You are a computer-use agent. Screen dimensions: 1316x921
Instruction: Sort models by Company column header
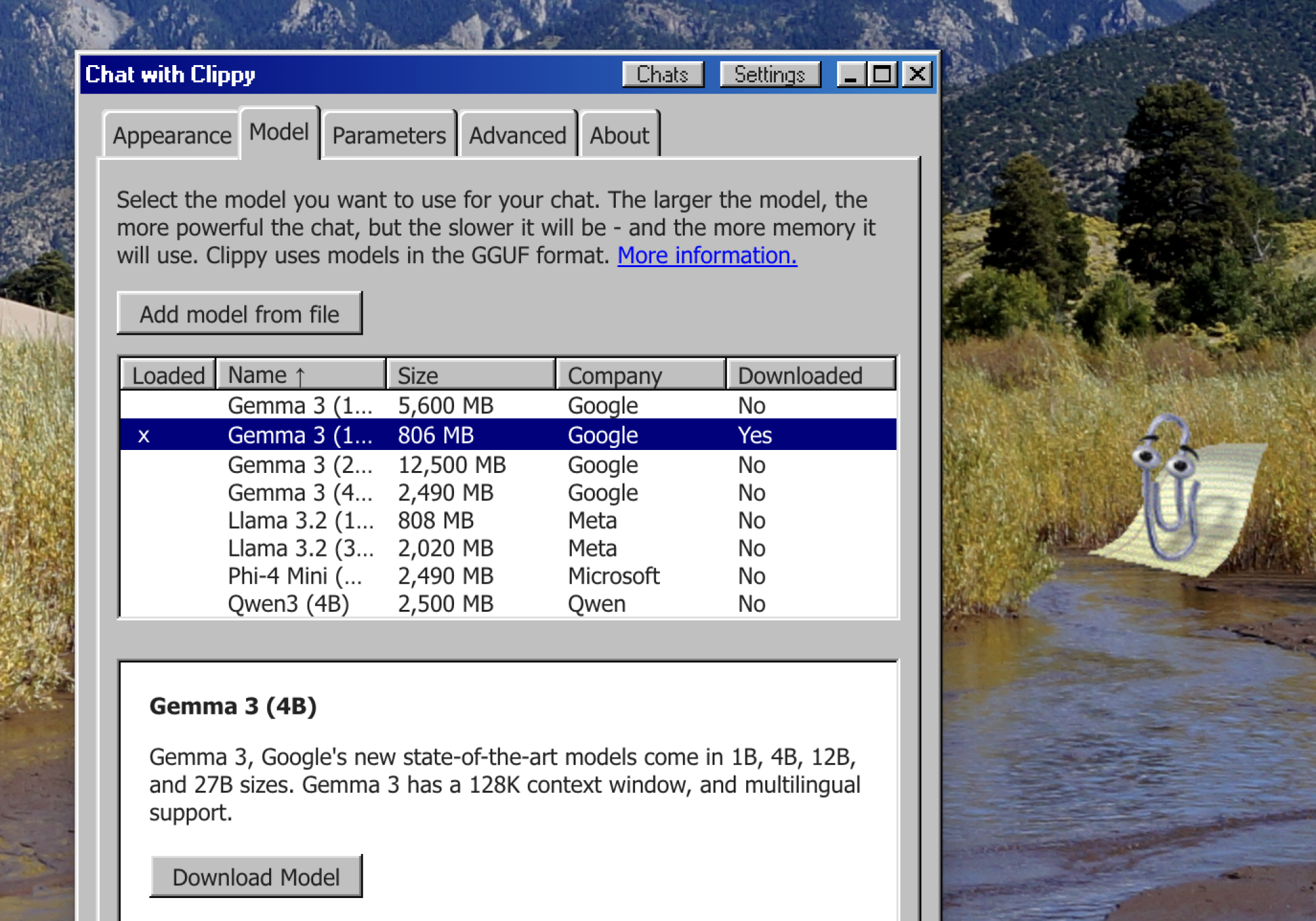click(641, 375)
